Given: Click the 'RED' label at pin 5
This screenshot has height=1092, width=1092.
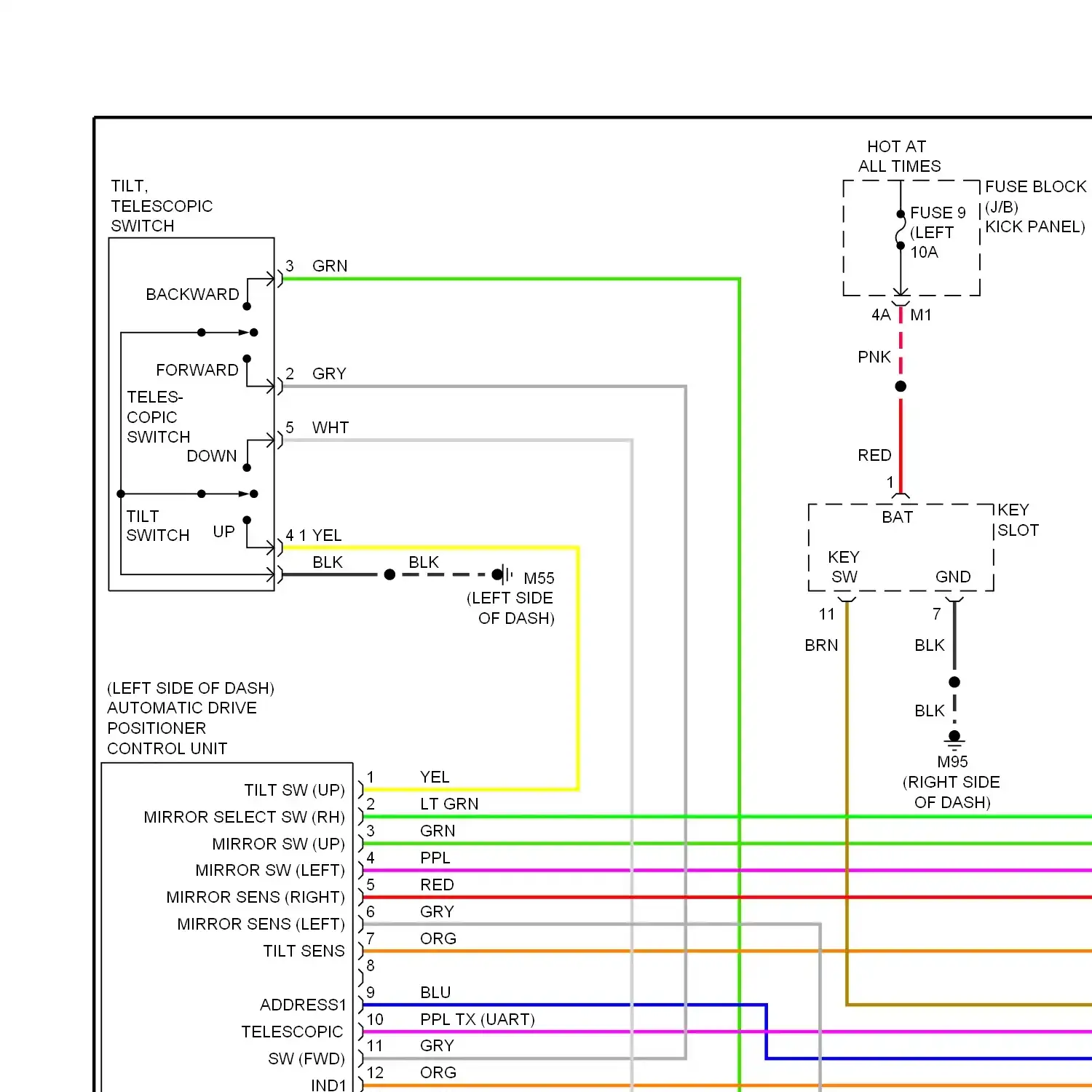Looking at the screenshot, I should 437,885.
